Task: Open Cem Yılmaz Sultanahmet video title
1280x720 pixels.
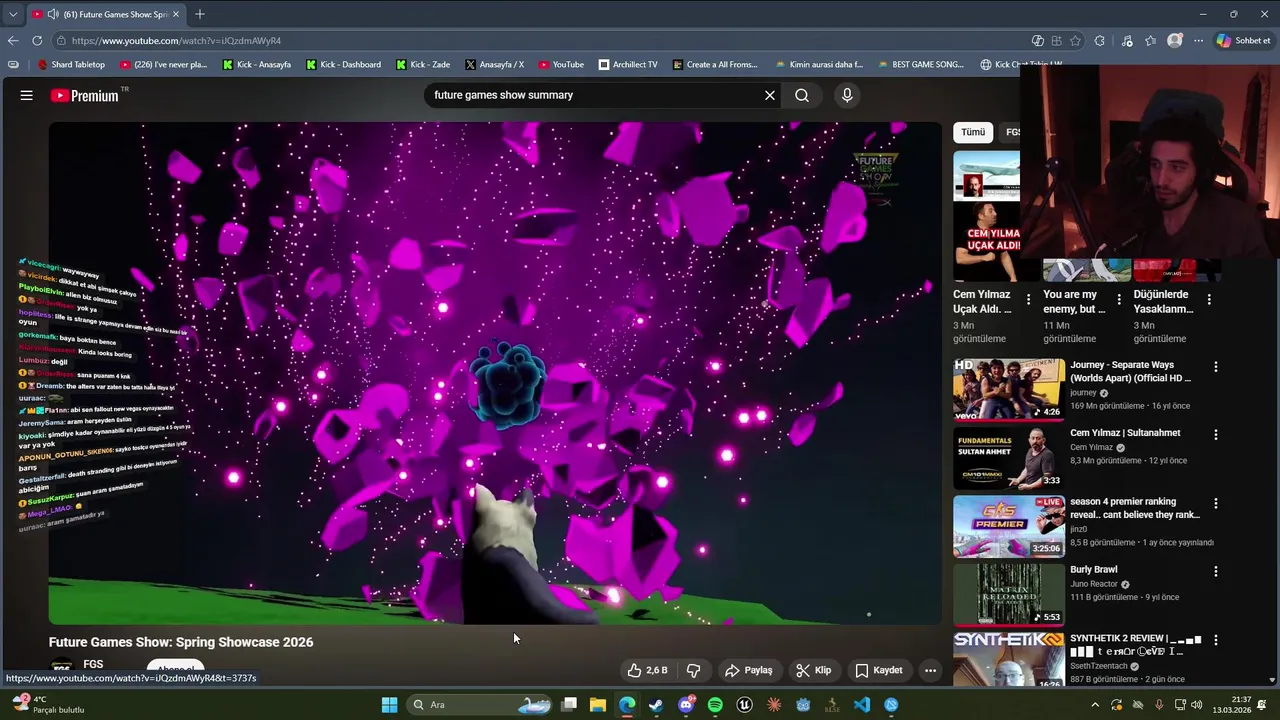Action: tap(1125, 433)
